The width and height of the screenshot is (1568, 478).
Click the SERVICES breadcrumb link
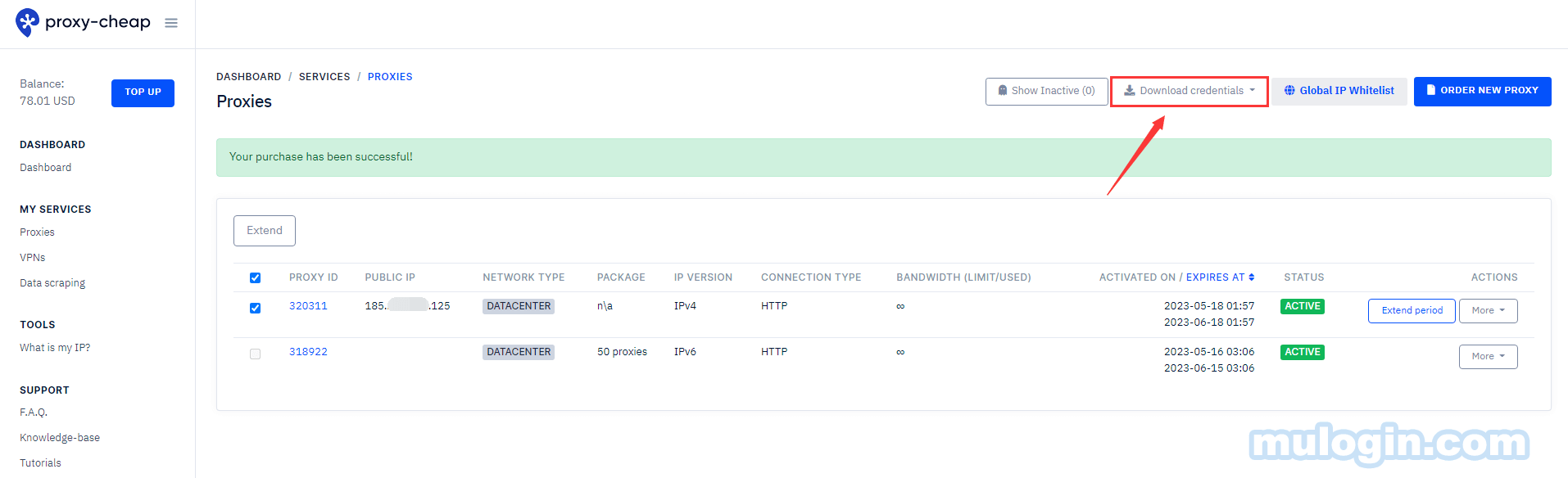[324, 76]
